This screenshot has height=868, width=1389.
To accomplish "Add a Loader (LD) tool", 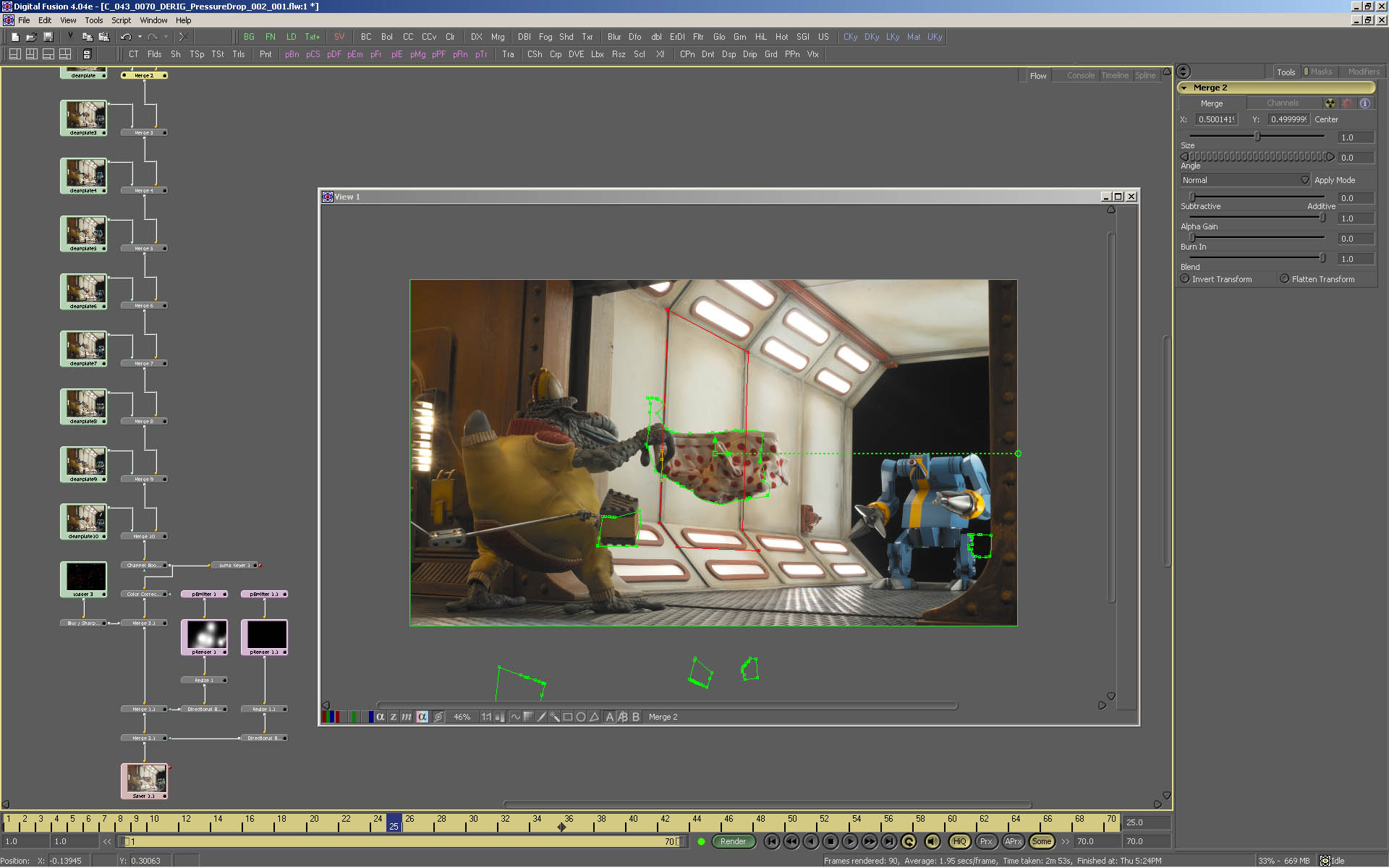I will [291, 37].
